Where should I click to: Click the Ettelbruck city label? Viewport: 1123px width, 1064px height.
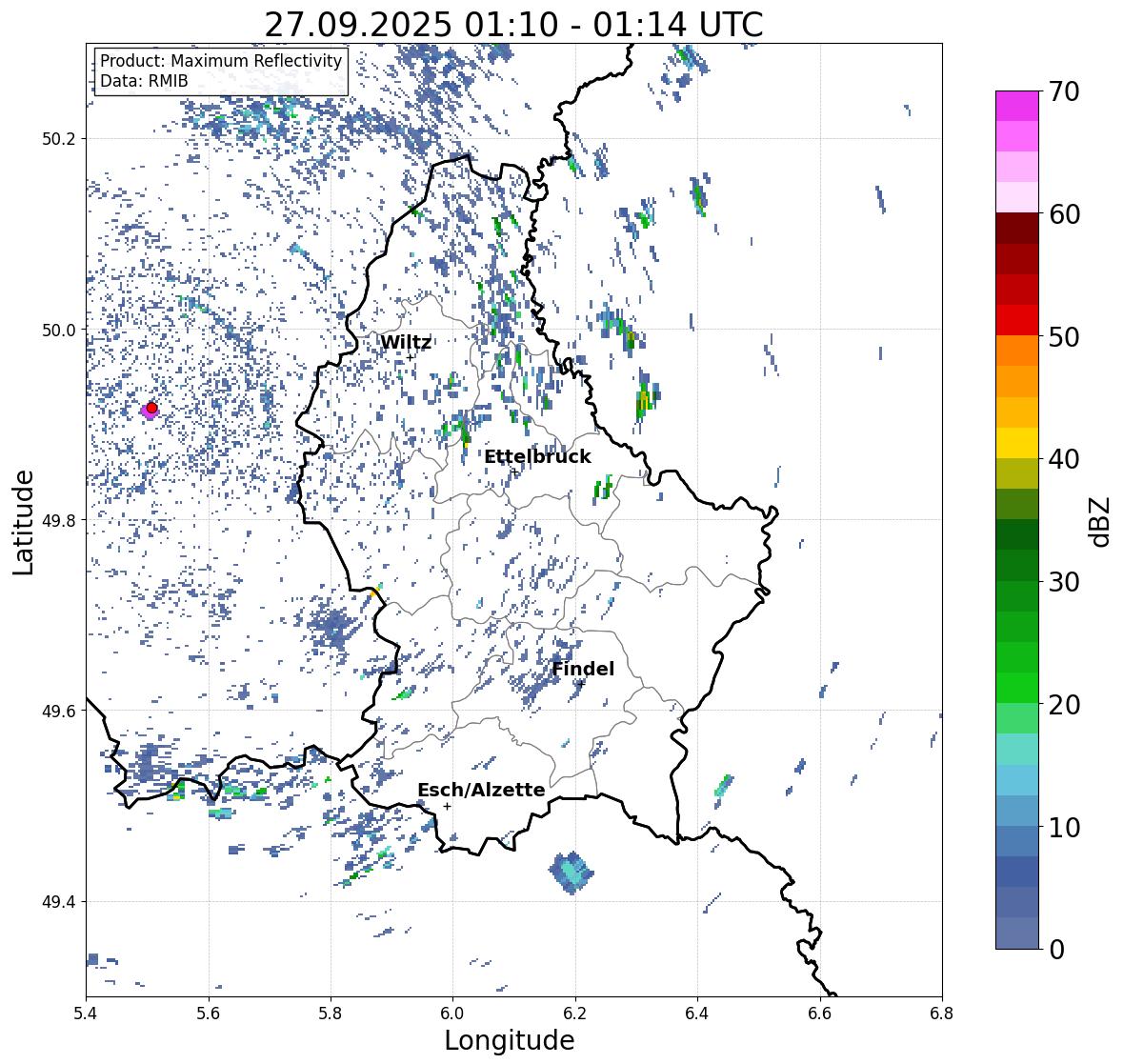(537, 457)
